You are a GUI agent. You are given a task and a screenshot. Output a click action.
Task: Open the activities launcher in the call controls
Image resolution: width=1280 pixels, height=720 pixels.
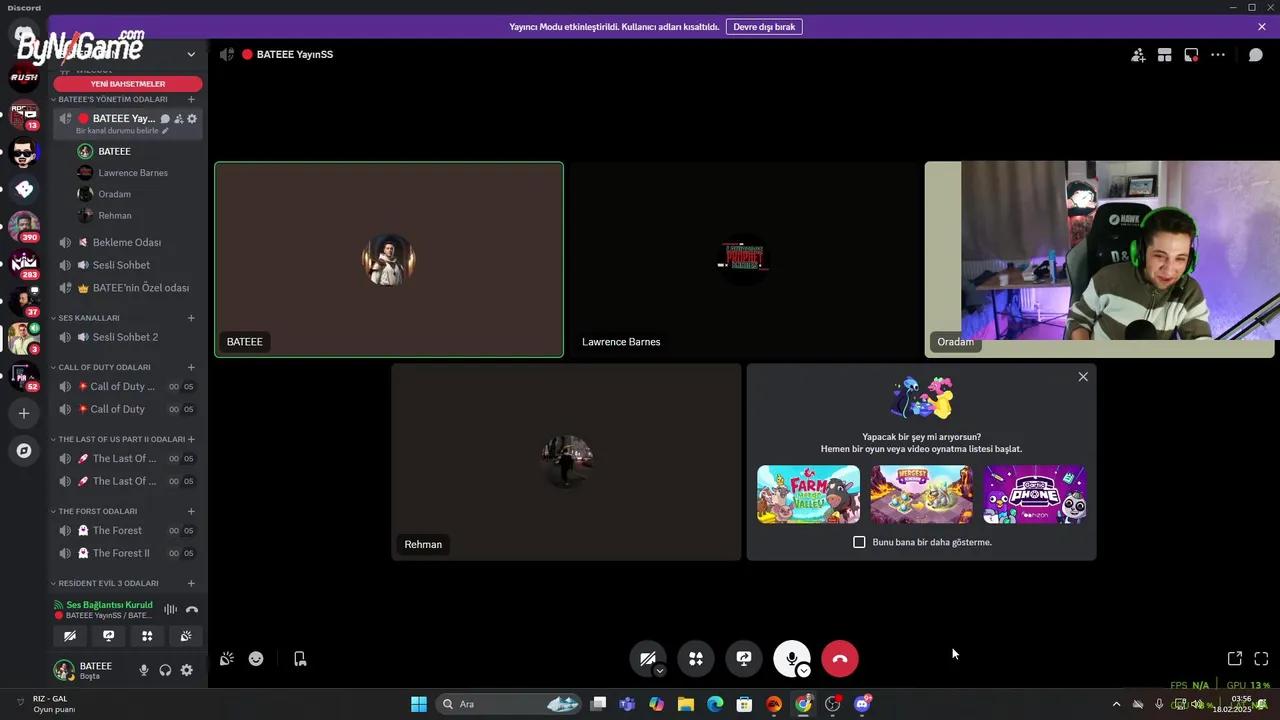coord(696,659)
